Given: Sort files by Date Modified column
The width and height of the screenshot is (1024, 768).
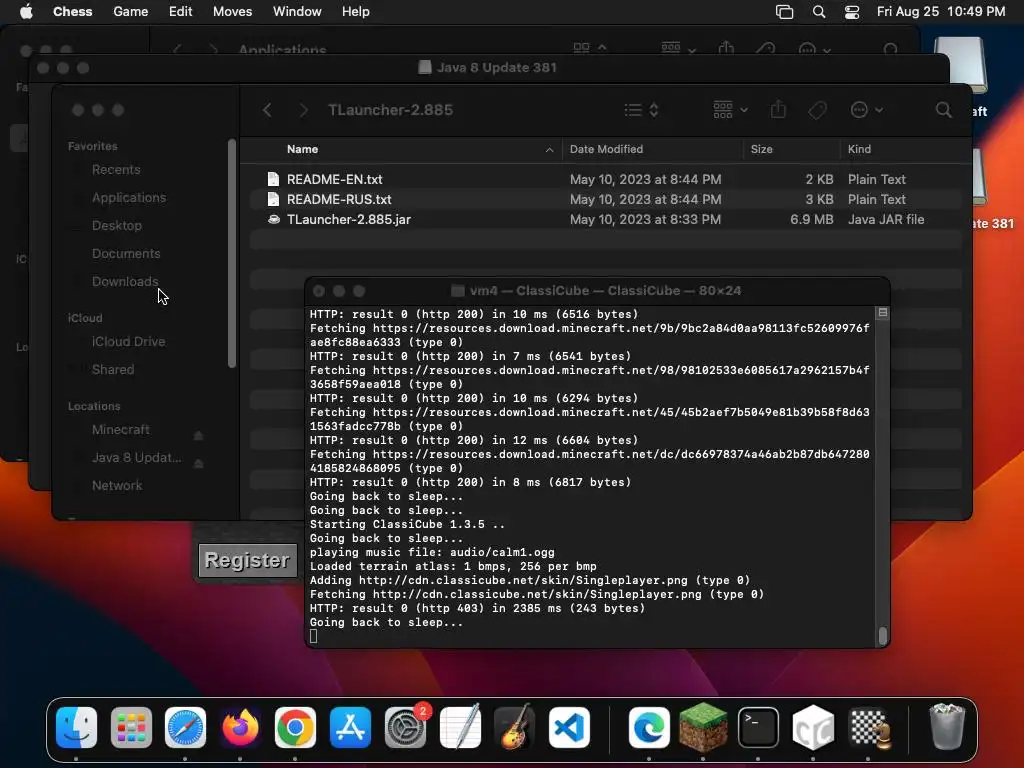Looking at the screenshot, I should point(652,150).
